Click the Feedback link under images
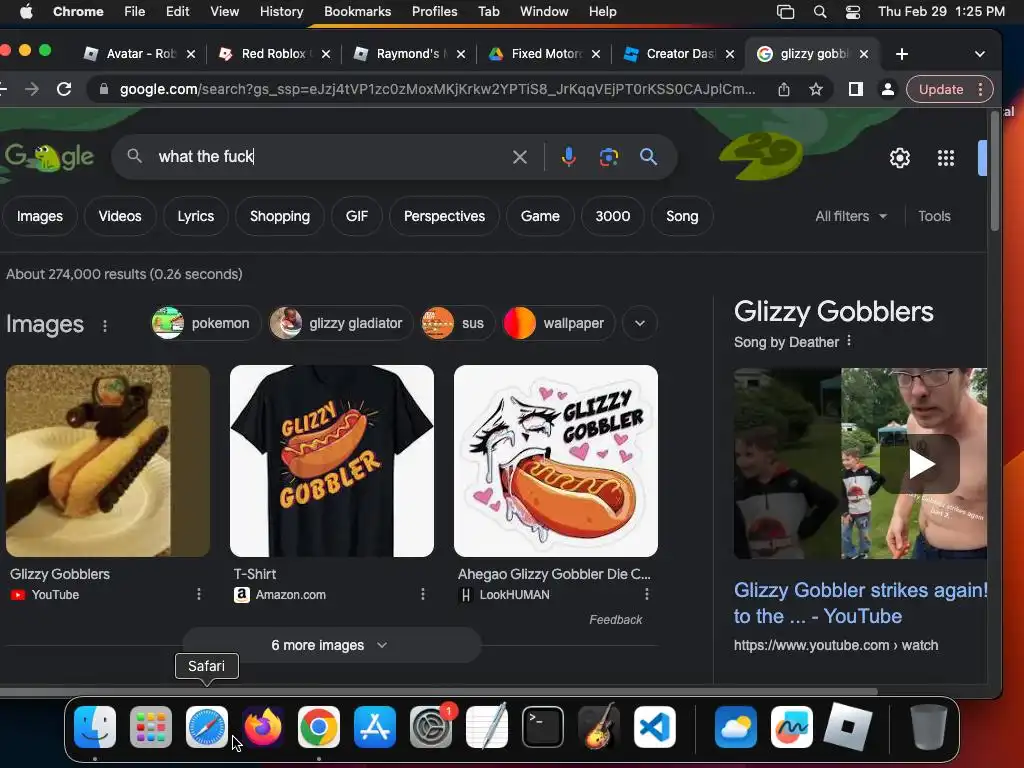 pos(615,620)
